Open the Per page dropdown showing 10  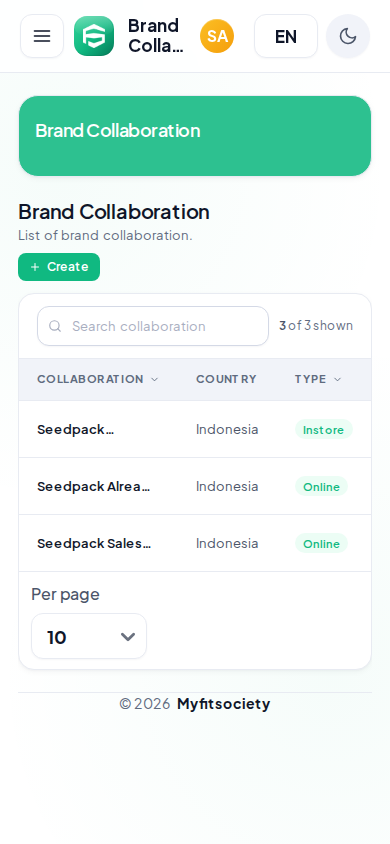89,636
